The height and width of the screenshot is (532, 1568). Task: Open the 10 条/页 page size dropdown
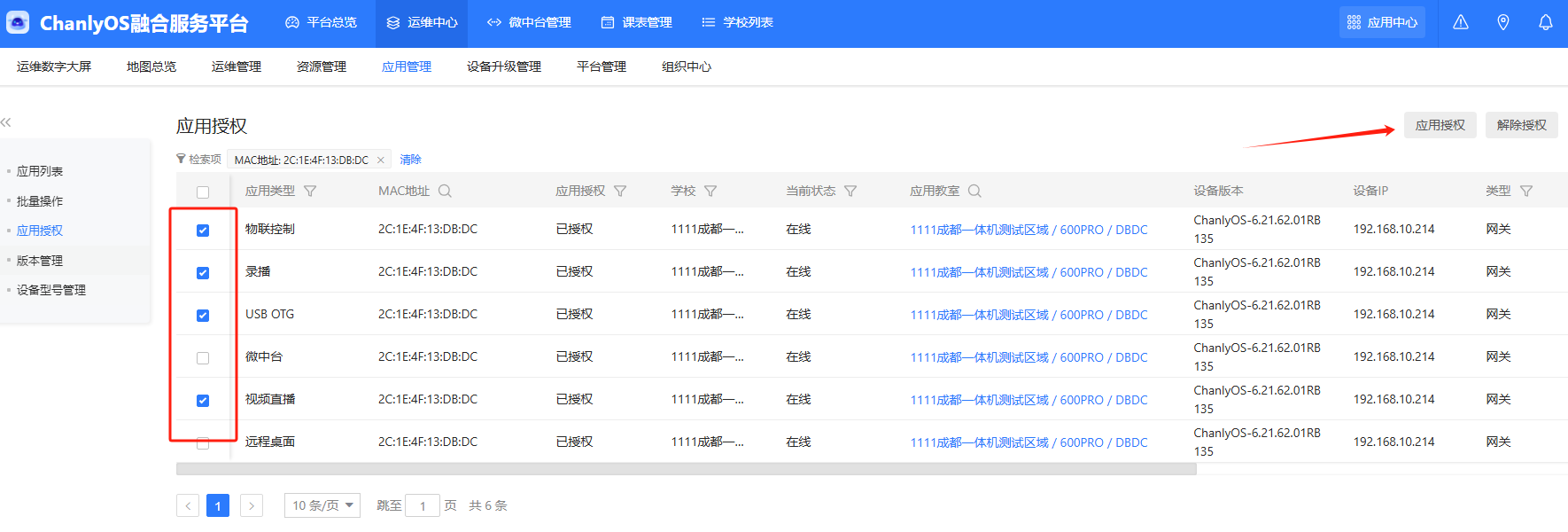pos(322,505)
